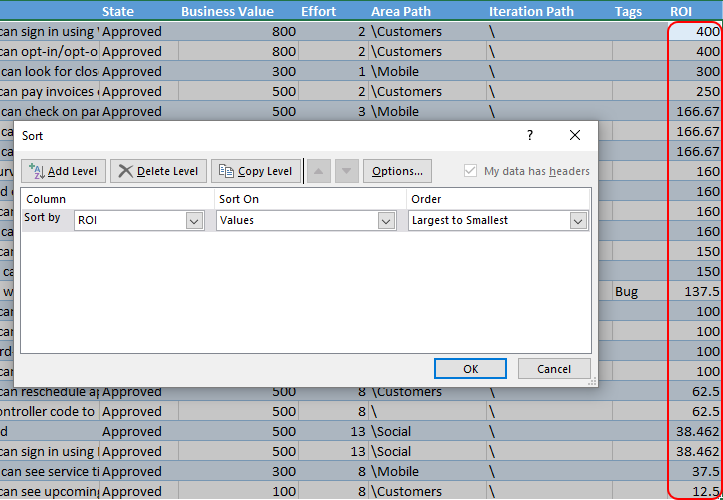Click the Add Level button
The width and height of the screenshot is (723, 500).
[64, 171]
